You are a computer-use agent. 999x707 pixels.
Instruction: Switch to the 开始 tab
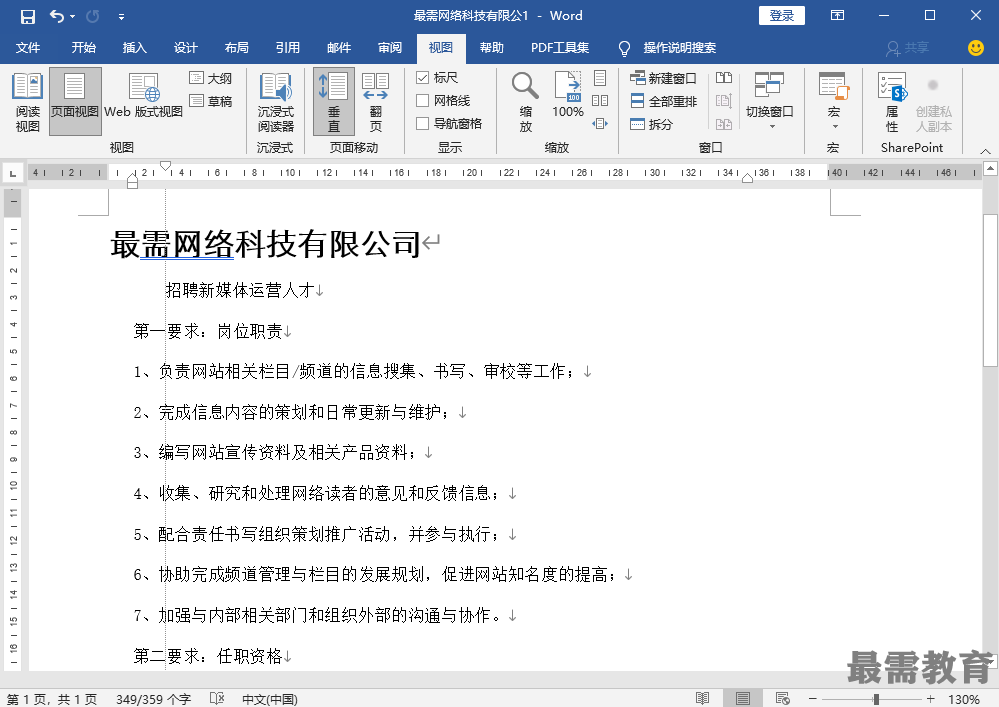pyautogui.click(x=83, y=48)
